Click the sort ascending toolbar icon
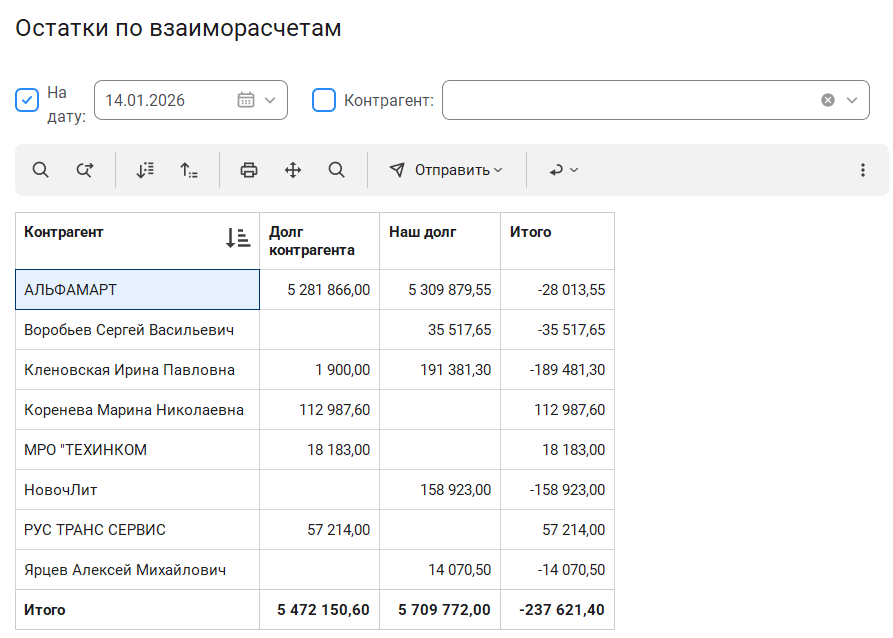The width and height of the screenshot is (893, 638). point(189,170)
